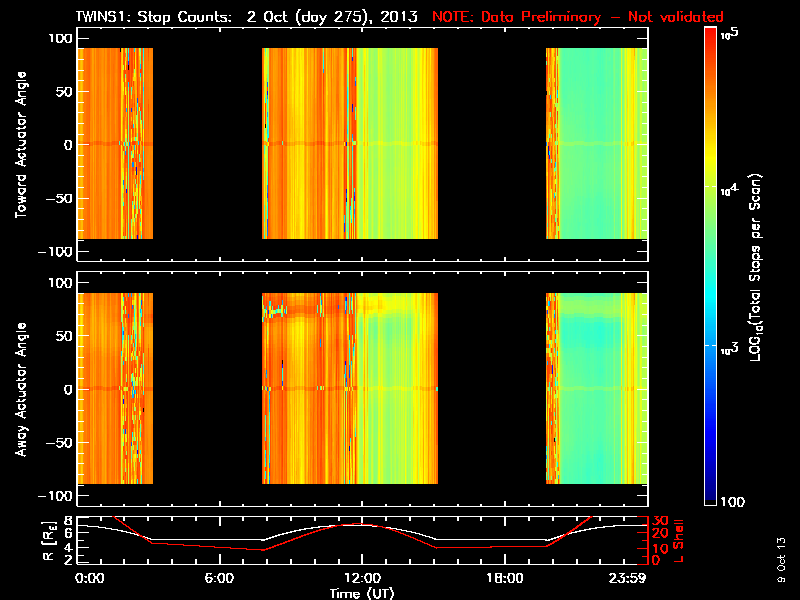Select the 12:00 time tick label
The image size is (800, 600).
[x=361, y=578]
